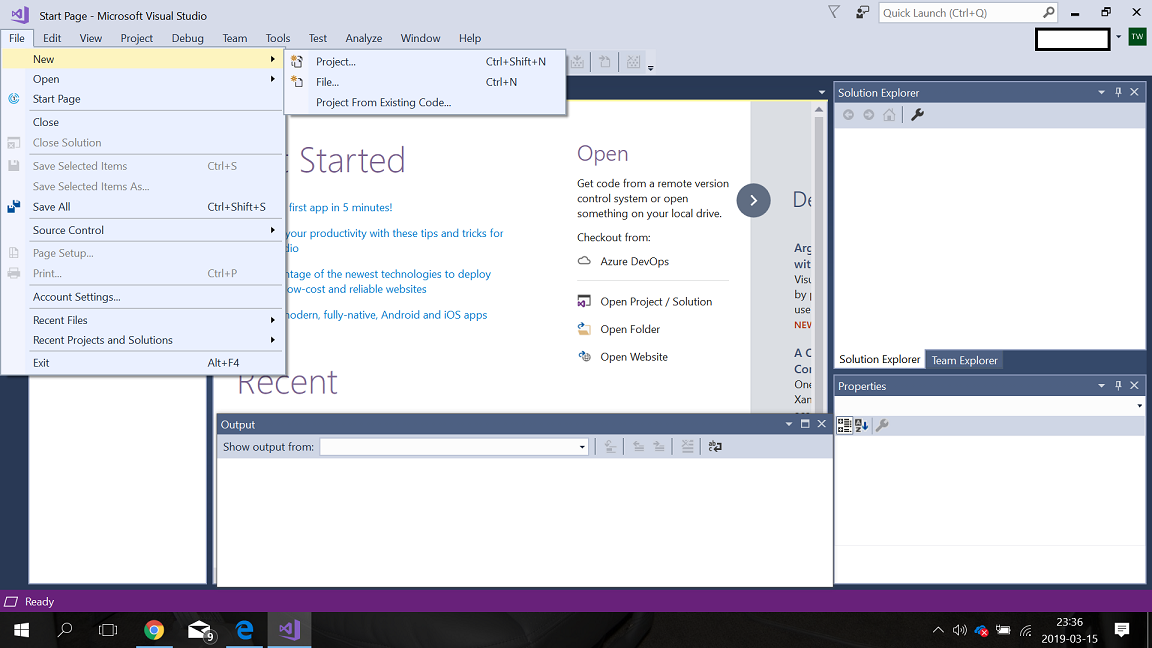Open Output window position dropdown
The image size is (1152, 648).
coord(788,424)
